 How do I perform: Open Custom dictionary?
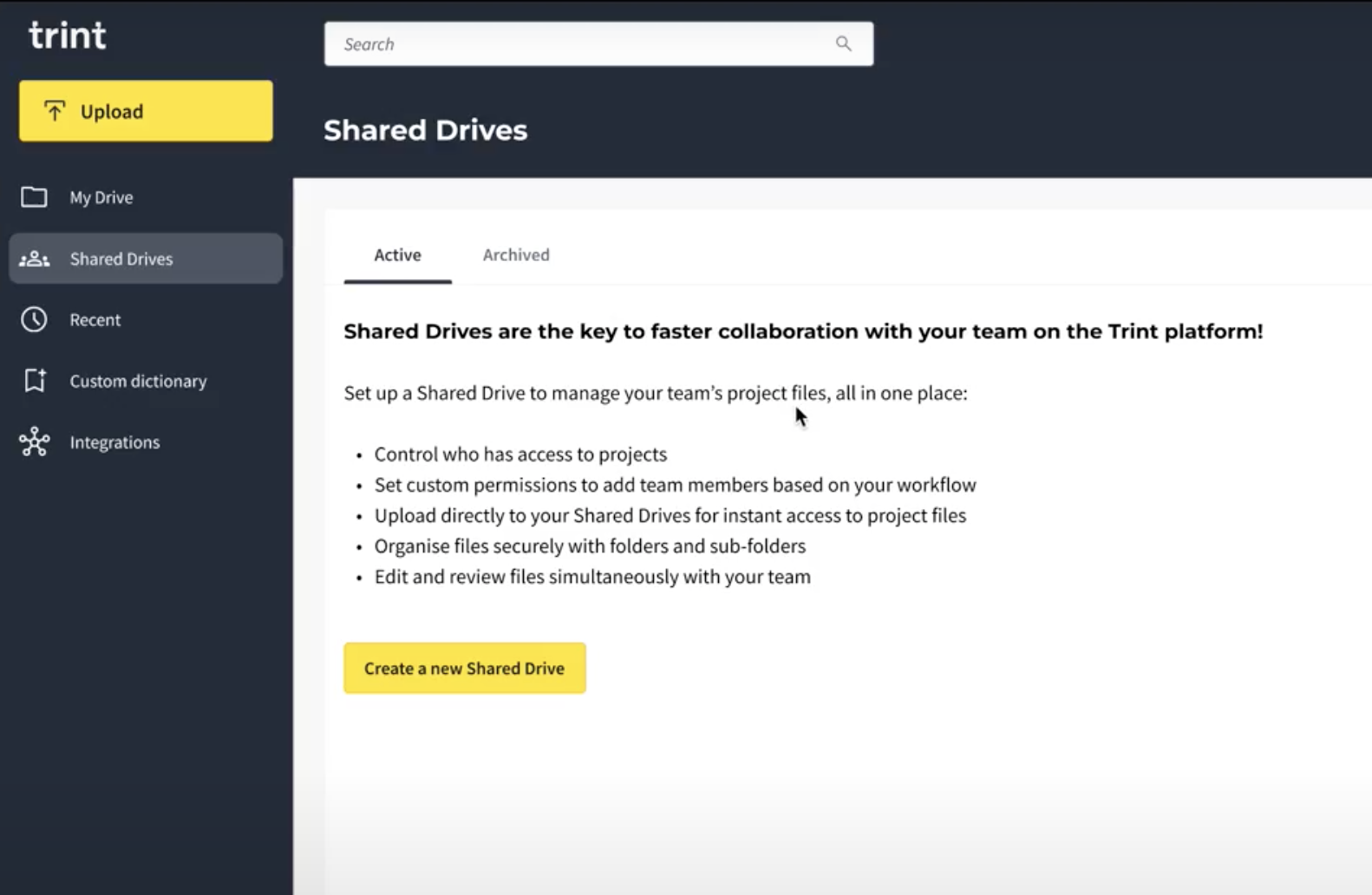[146, 381]
